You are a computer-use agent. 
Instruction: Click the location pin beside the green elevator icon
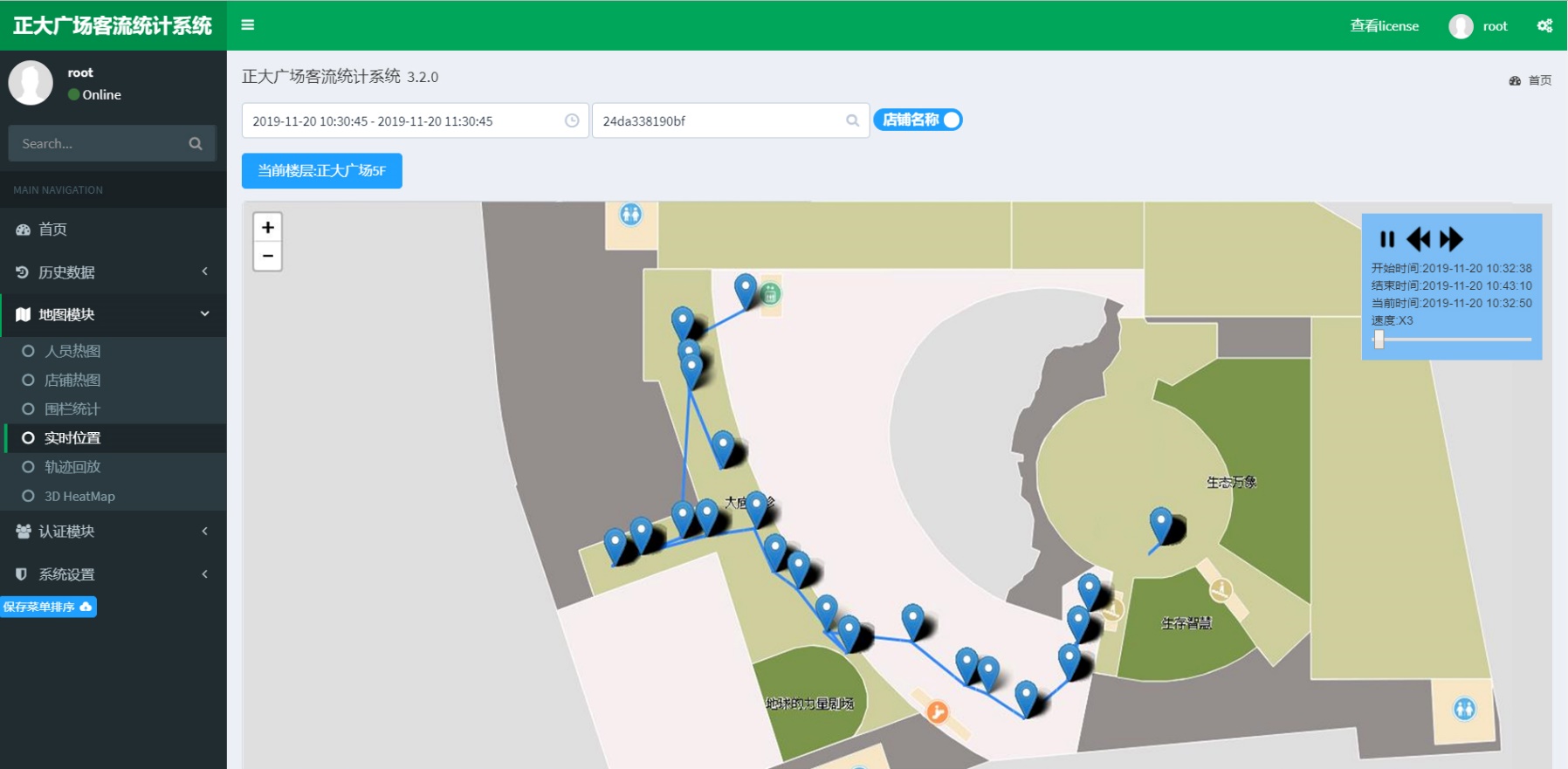pyautogui.click(x=746, y=291)
